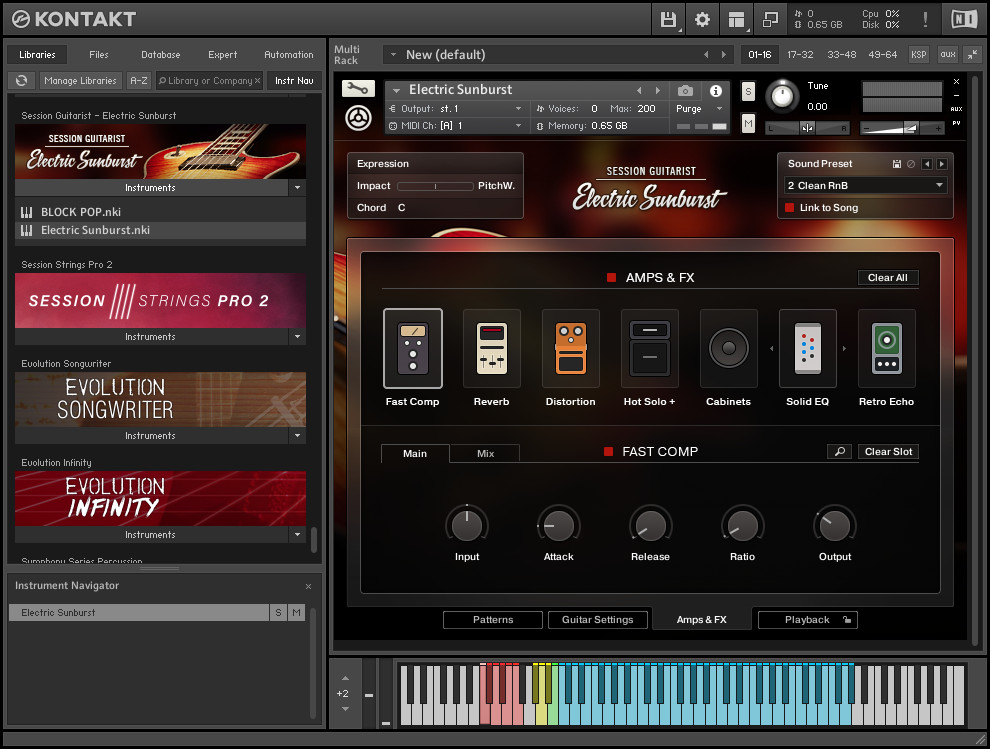The image size is (990, 749).
Task: Select the Retro Echo pedal
Action: coord(886,349)
